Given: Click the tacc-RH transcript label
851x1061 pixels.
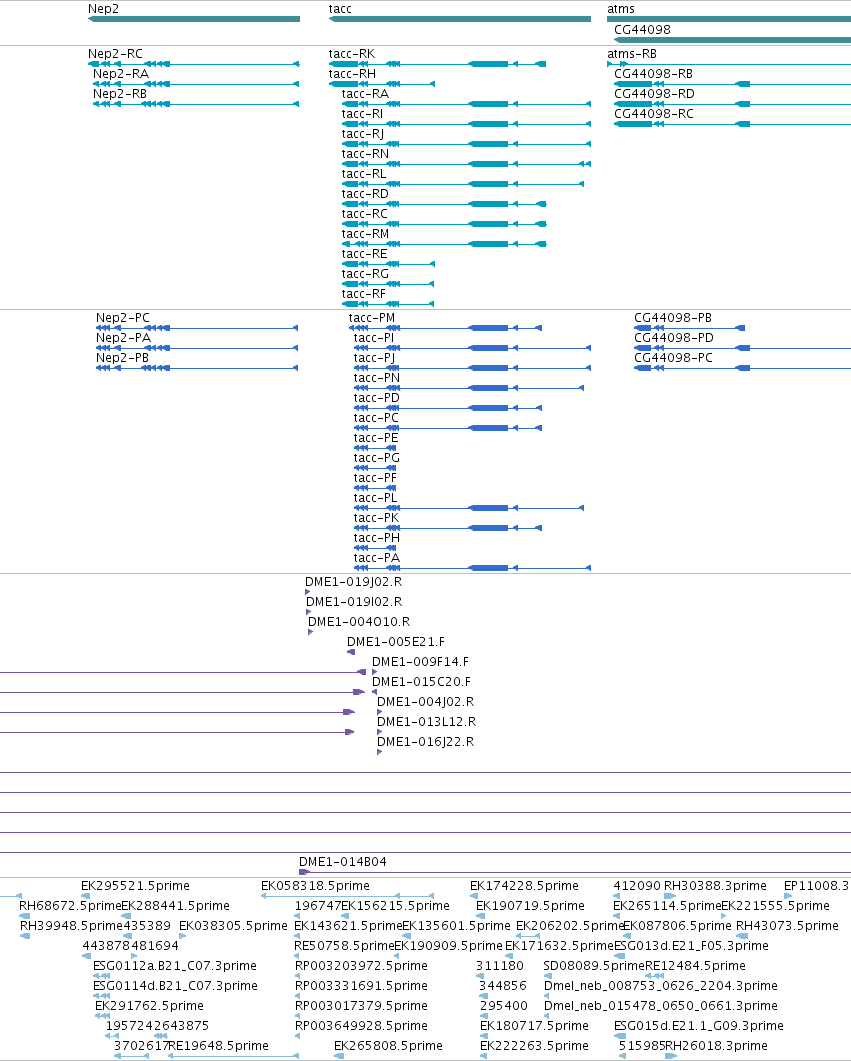Looking at the screenshot, I should tap(352, 74).
